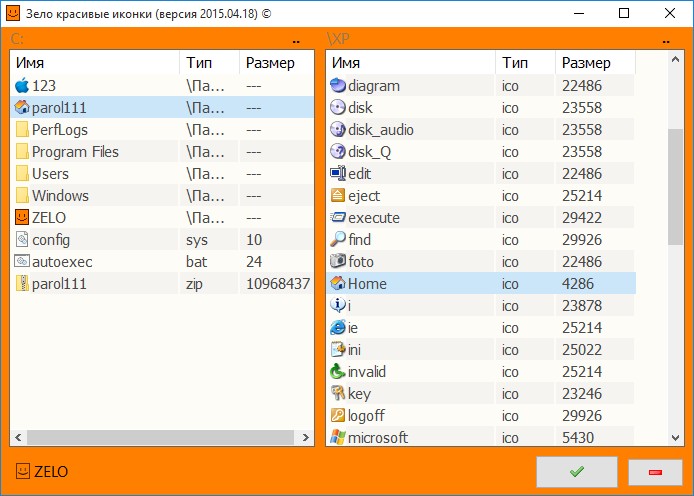Click the red minus cancel button

[x=655, y=473]
